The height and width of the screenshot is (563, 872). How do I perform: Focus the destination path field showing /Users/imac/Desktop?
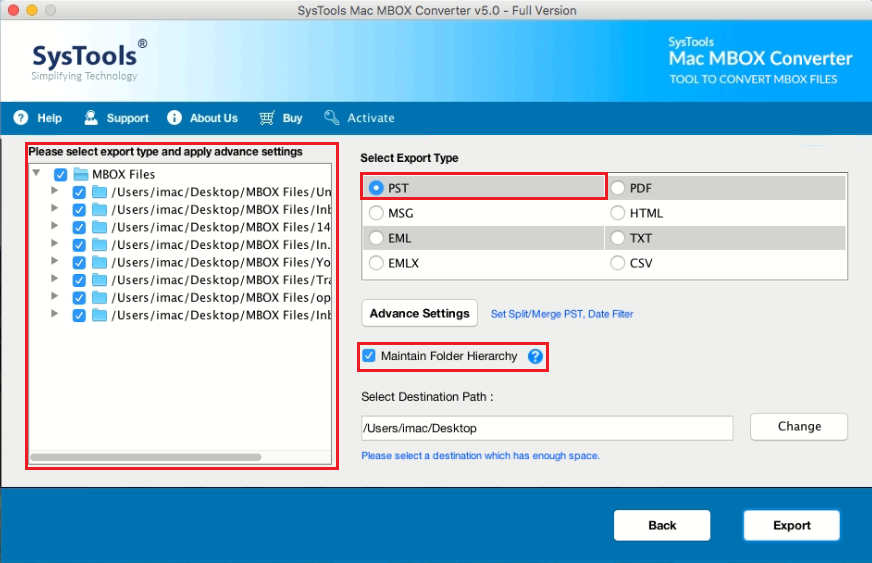tap(547, 428)
